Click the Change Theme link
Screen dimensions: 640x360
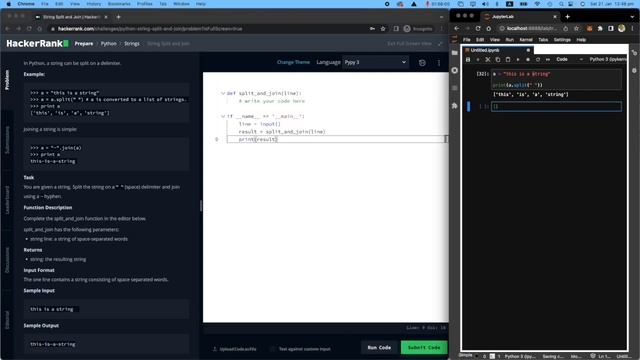coord(293,62)
